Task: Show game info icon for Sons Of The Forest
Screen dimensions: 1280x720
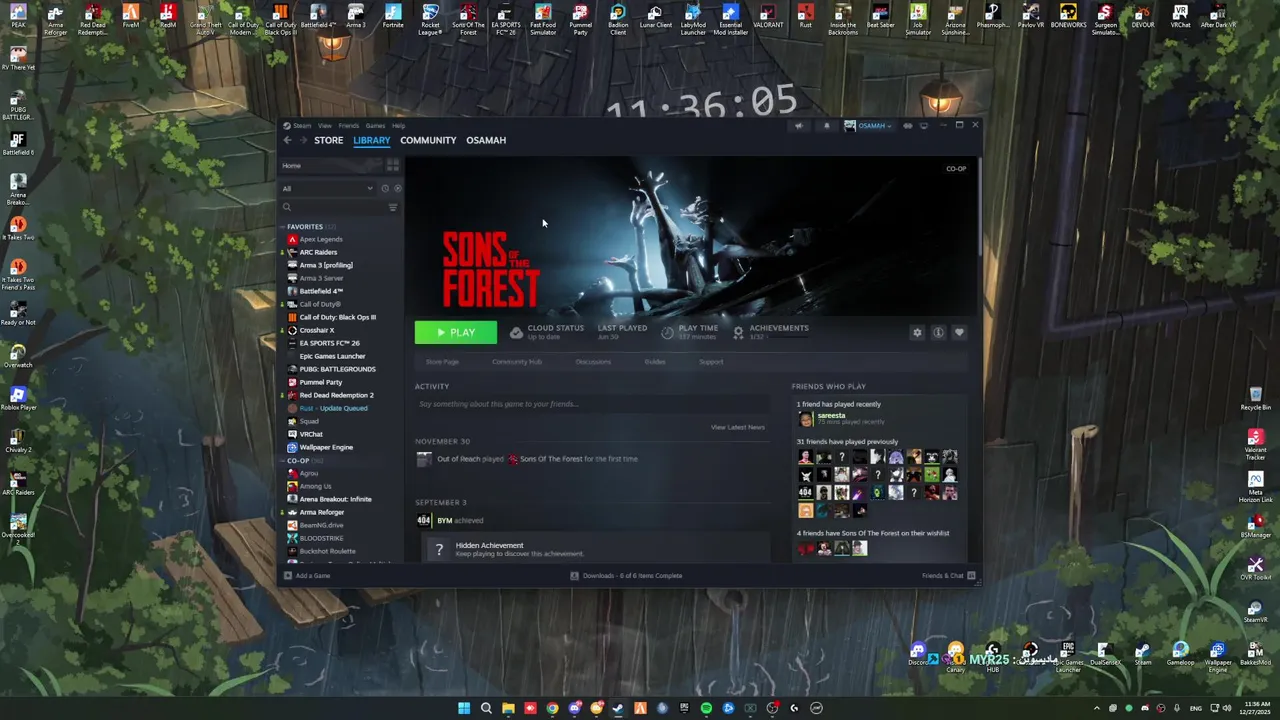Action: 938,332
